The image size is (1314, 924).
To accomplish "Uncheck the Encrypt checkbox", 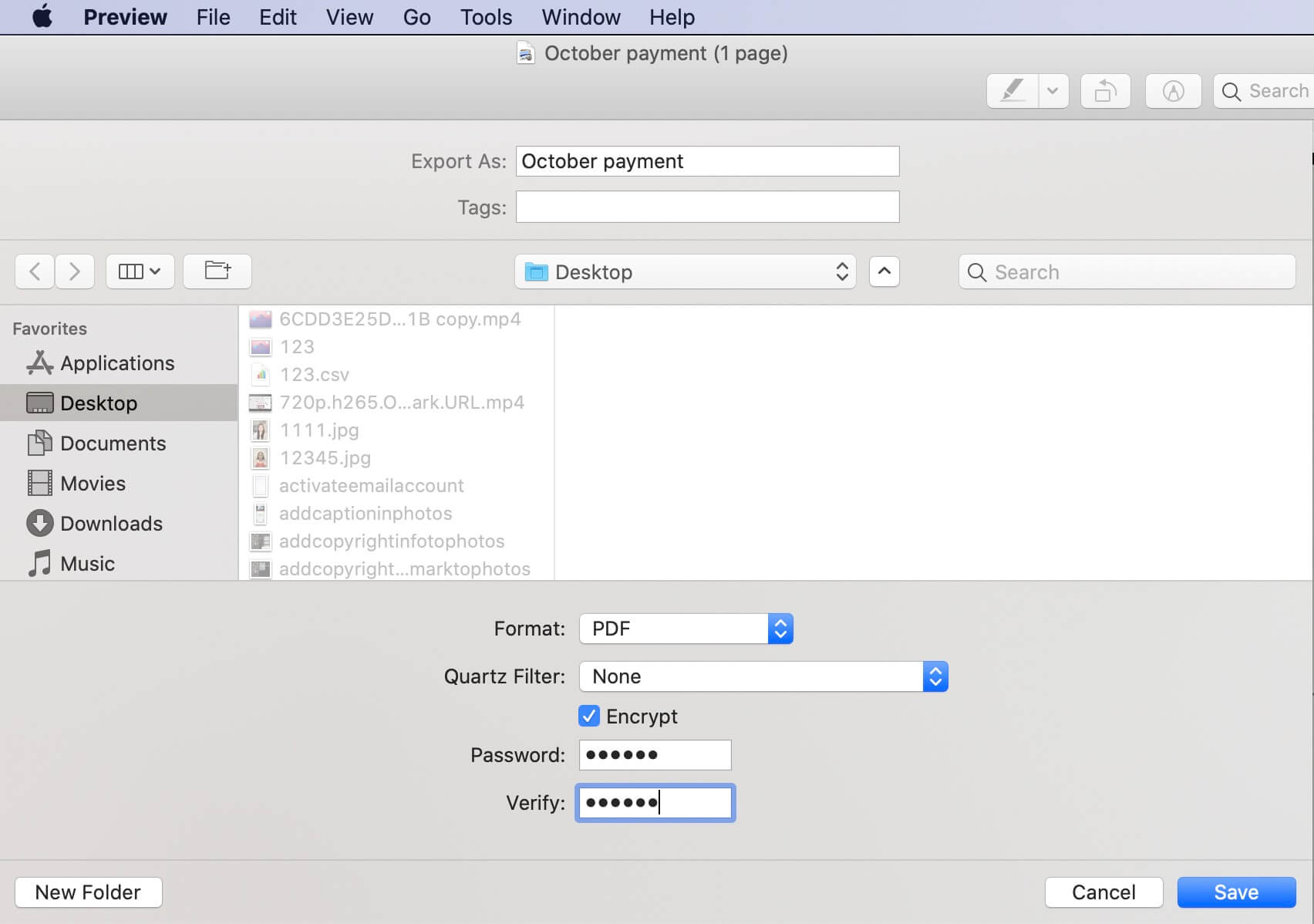I will pos(589,716).
